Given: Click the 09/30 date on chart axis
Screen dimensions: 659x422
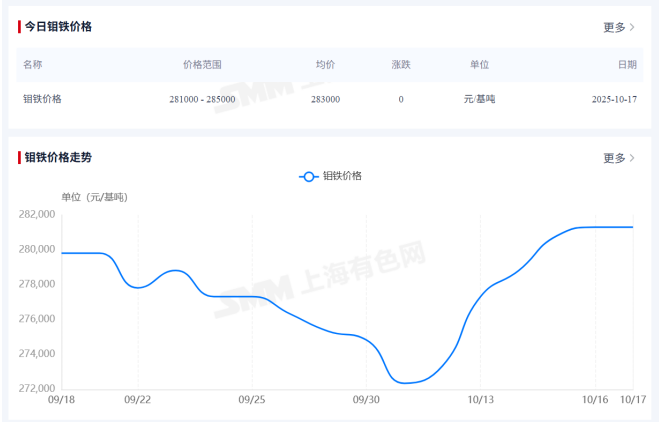Looking at the screenshot, I should (367, 400).
